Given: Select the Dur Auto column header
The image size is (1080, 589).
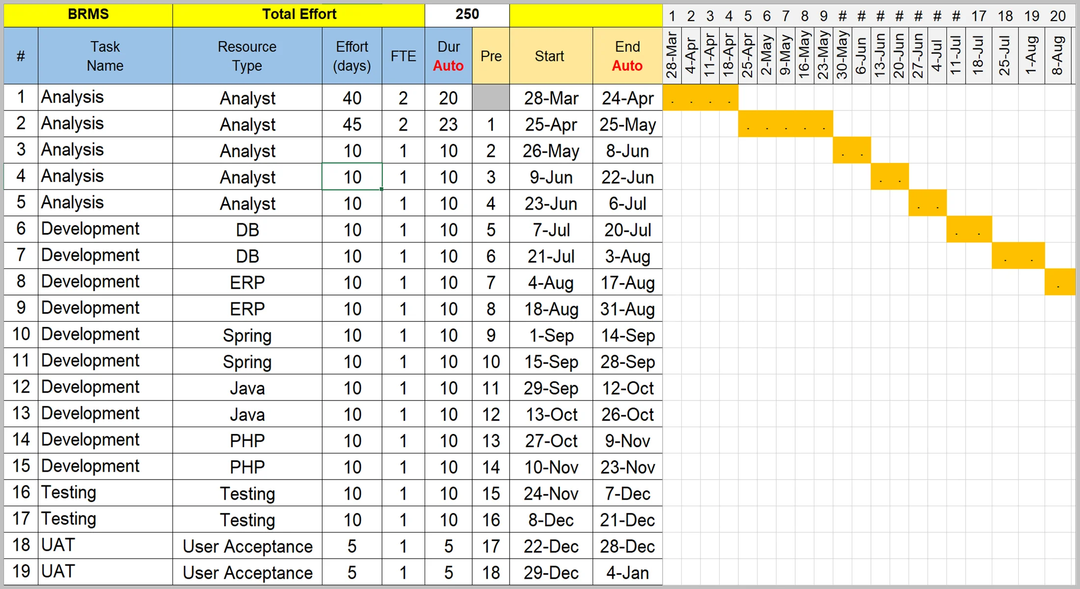Looking at the screenshot, I should (x=448, y=56).
